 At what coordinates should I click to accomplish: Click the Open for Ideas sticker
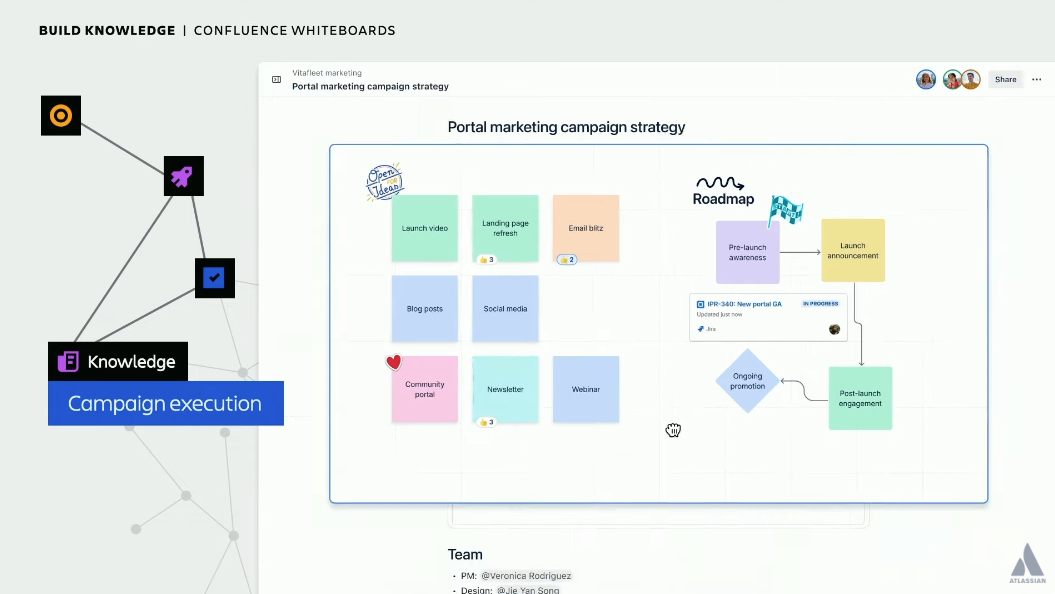click(384, 182)
